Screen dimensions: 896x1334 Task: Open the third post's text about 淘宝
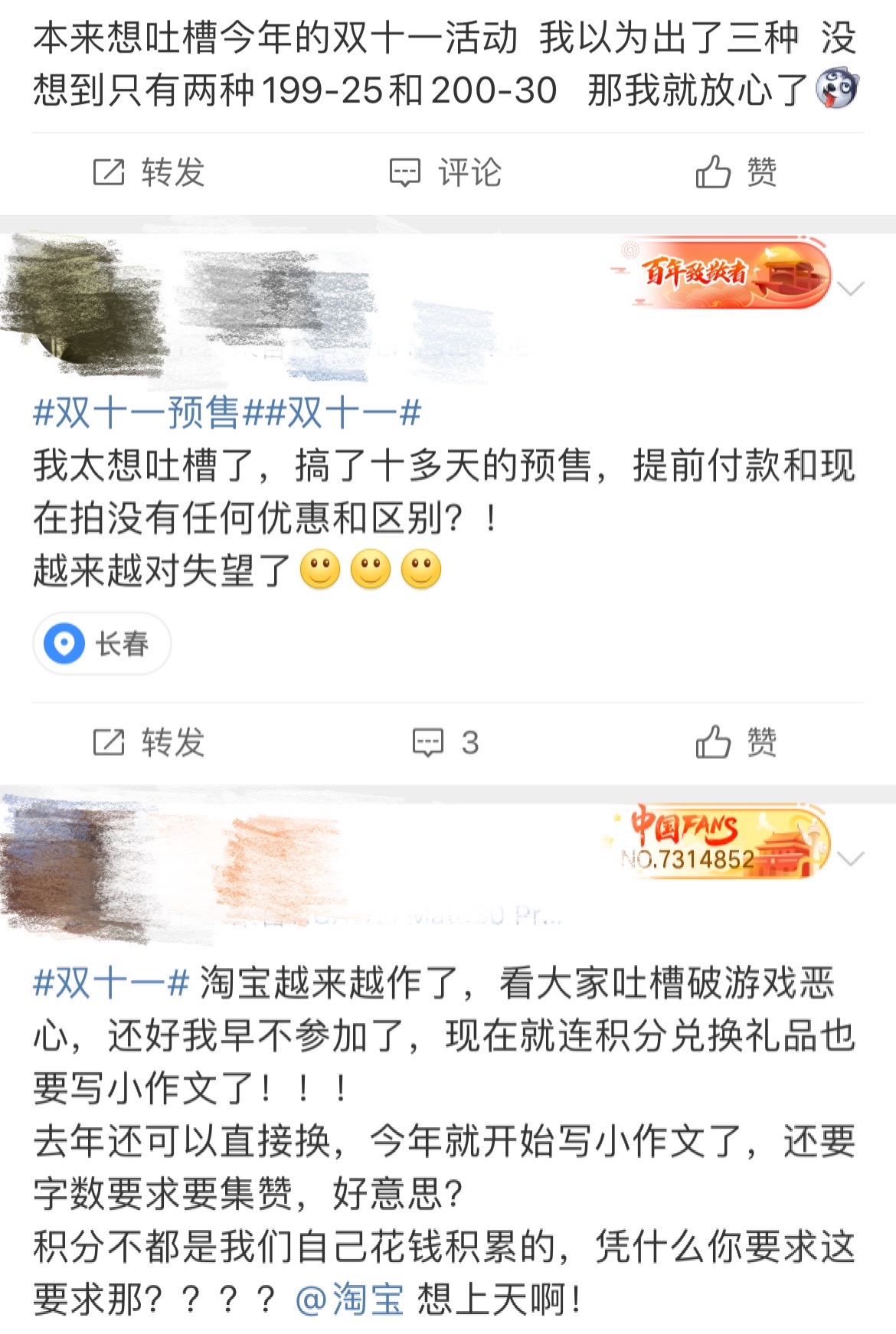coord(444,1141)
